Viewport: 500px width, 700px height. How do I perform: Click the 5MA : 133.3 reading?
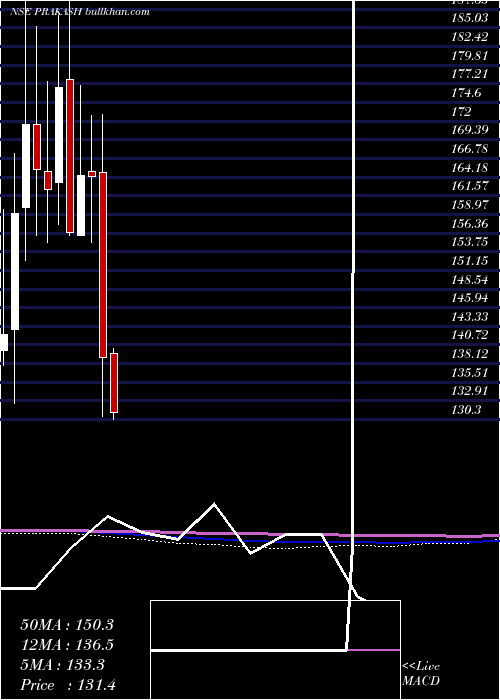(62, 665)
